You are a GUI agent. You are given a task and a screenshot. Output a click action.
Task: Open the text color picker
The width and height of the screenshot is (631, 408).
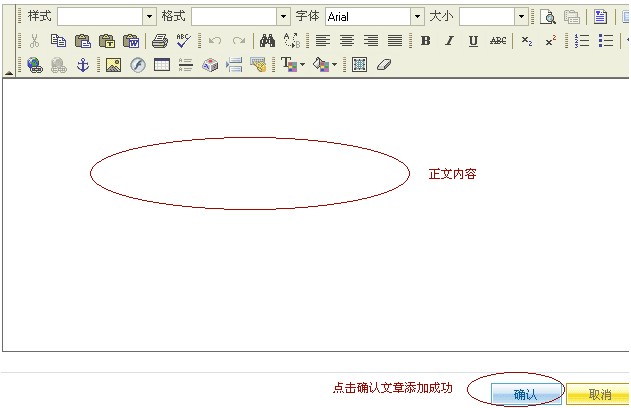tap(291, 65)
